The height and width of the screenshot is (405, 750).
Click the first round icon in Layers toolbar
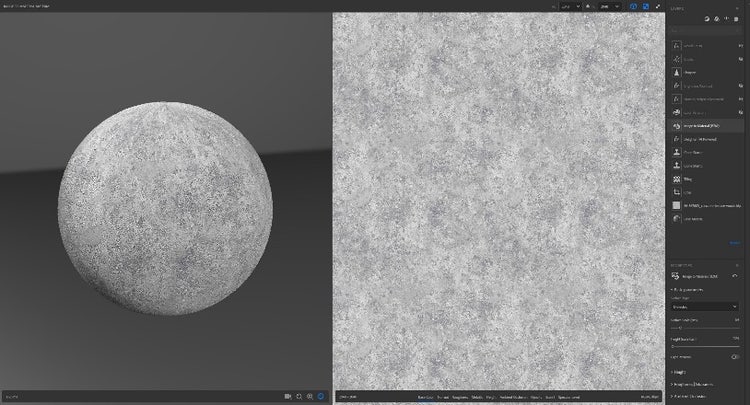(x=707, y=19)
